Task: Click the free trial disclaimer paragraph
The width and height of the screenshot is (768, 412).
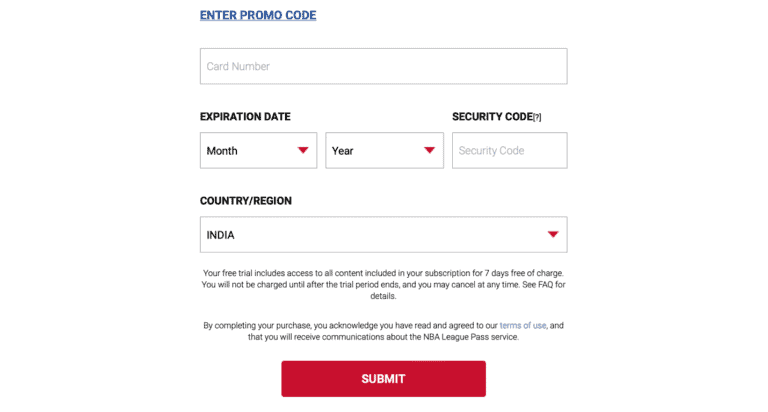Action: [x=383, y=284]
